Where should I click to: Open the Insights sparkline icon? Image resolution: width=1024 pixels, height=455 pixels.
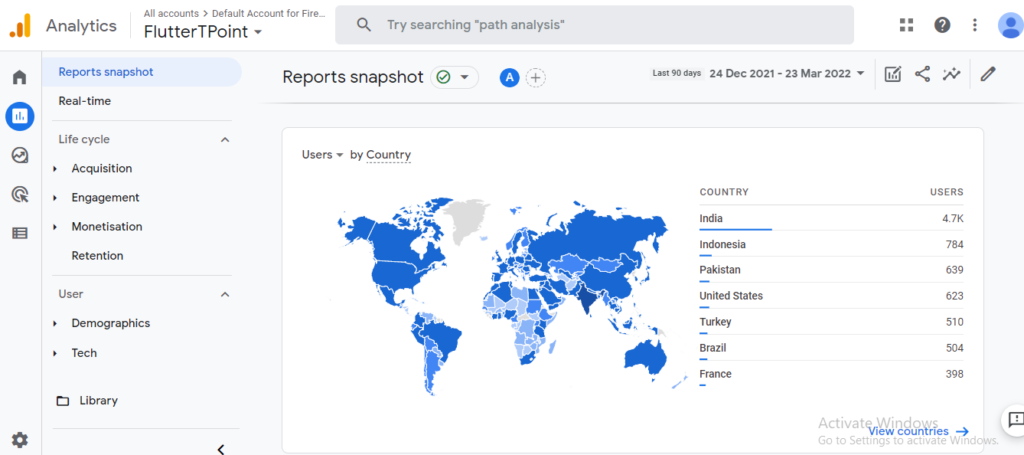952,74
